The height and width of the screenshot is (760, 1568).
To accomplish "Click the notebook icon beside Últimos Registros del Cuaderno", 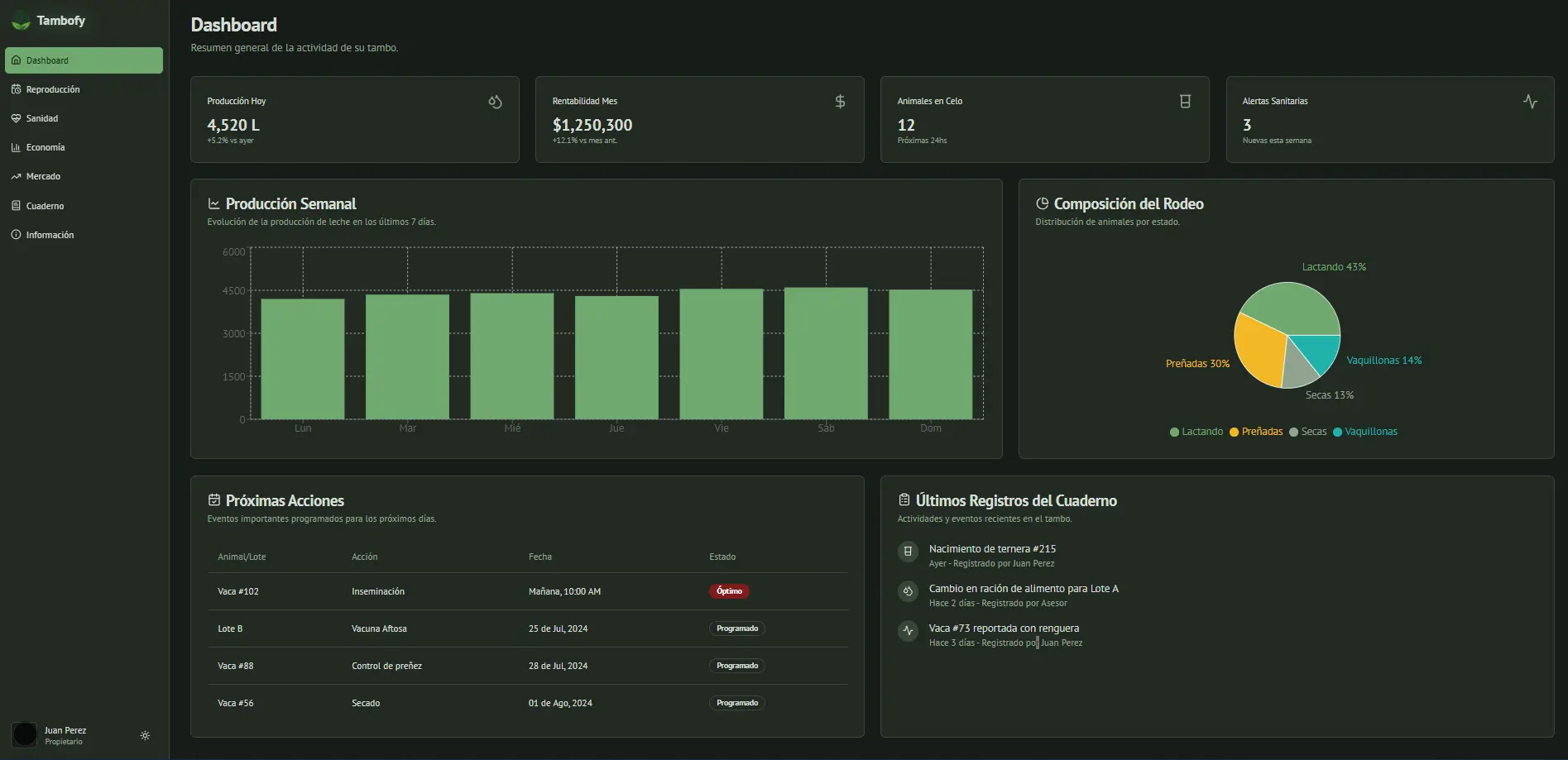I will (904, 500).
